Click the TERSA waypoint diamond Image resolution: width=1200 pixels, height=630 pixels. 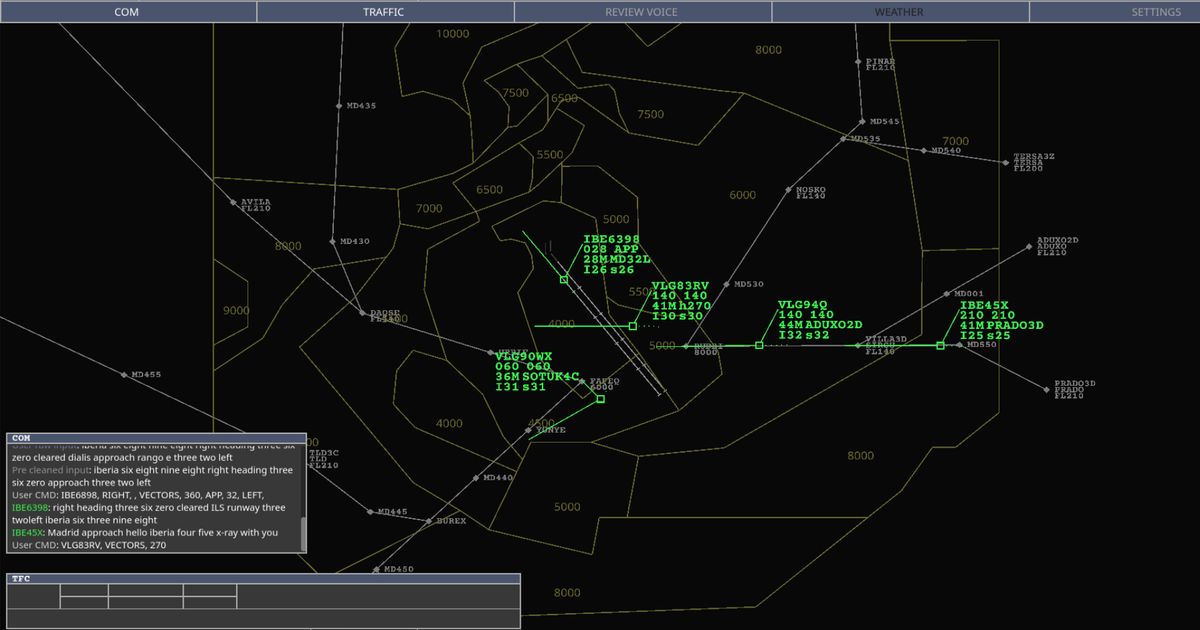tap(1006, 162)
